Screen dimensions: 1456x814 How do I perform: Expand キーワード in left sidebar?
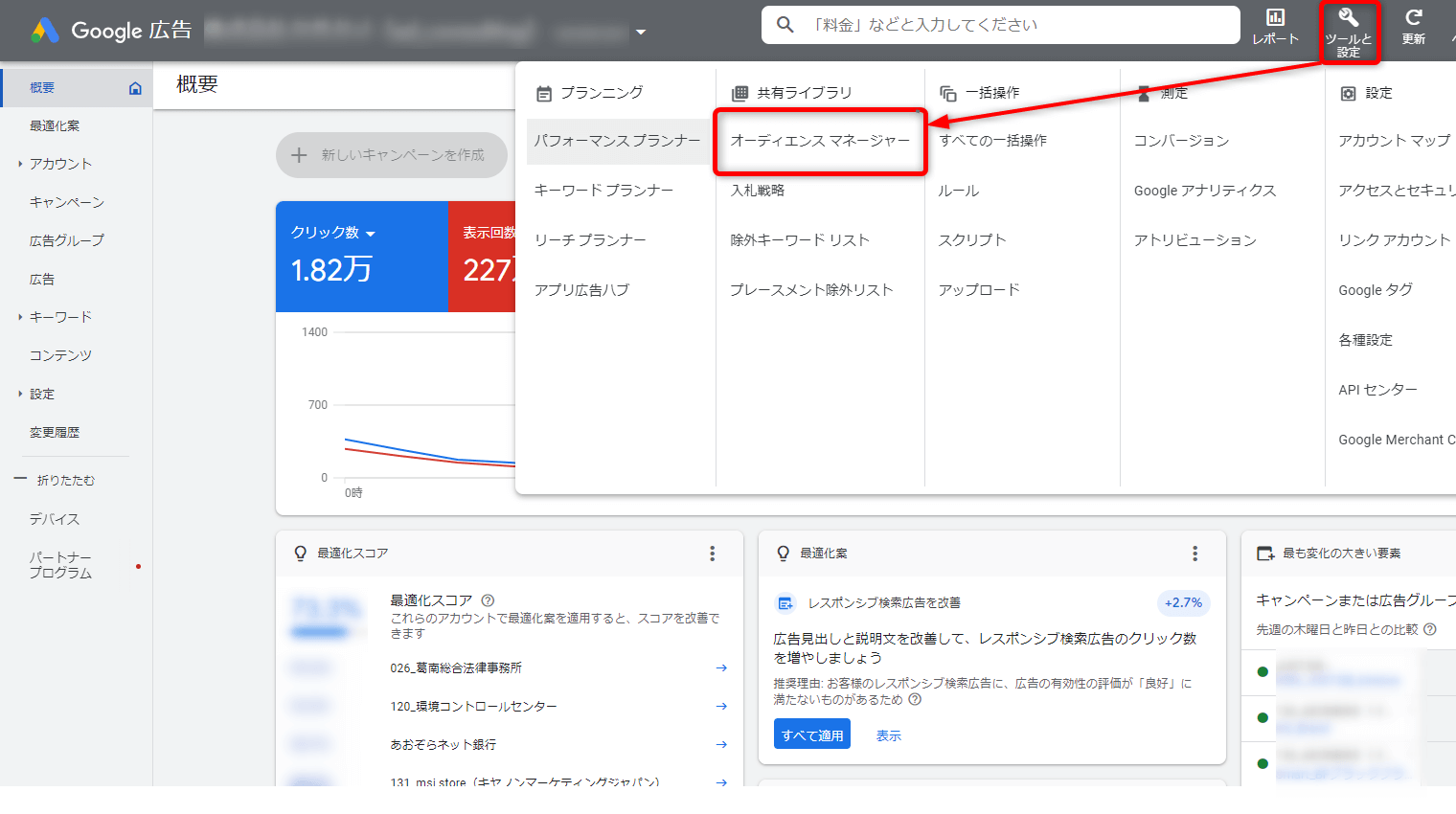pyautogui.click(x=20, y=317)
